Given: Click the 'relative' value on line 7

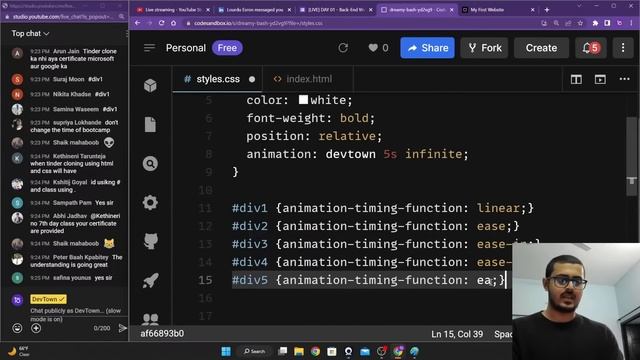Looking at the screenshot, I should pyautogui.click(x=347, y=136).
